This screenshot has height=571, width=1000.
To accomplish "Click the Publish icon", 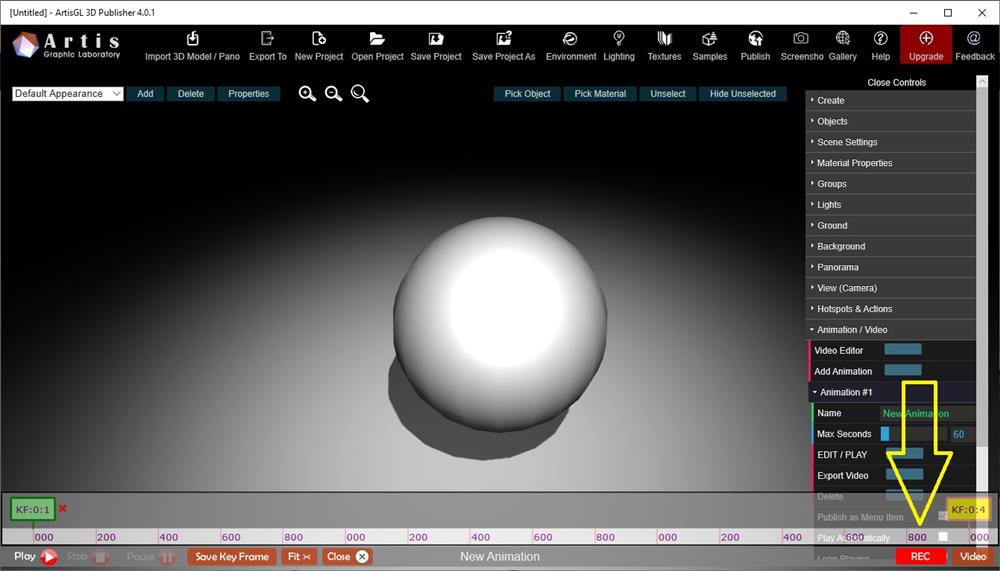I will [755, 38].
